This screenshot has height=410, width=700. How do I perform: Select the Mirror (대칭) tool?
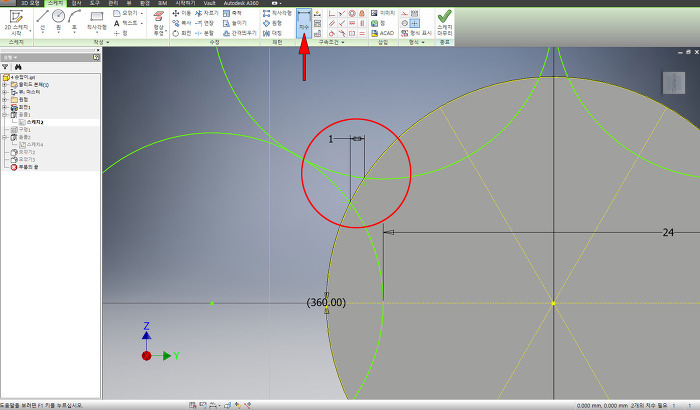pos(272,33)
